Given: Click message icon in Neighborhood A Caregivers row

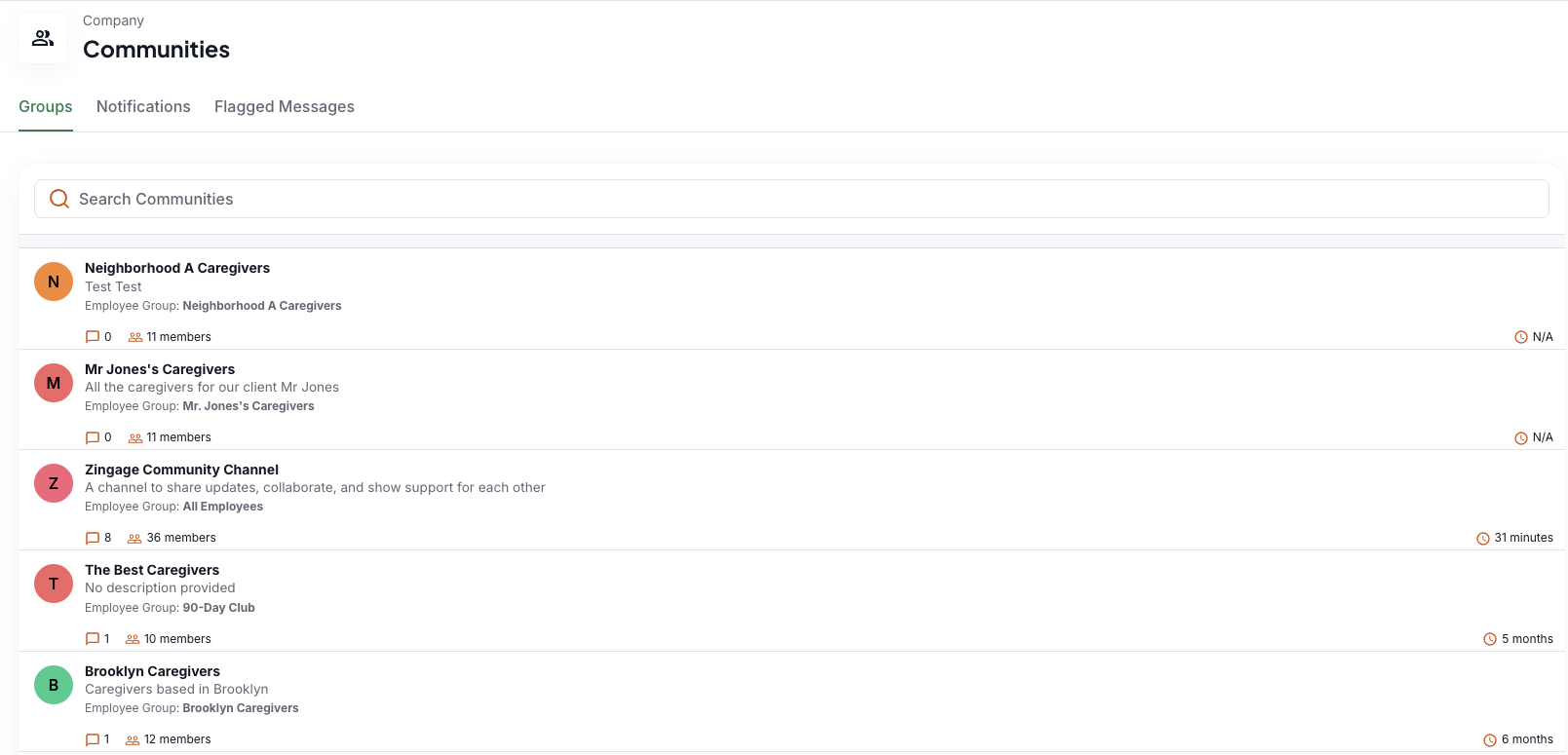Looking at the screenshot, I should [93, 337].
